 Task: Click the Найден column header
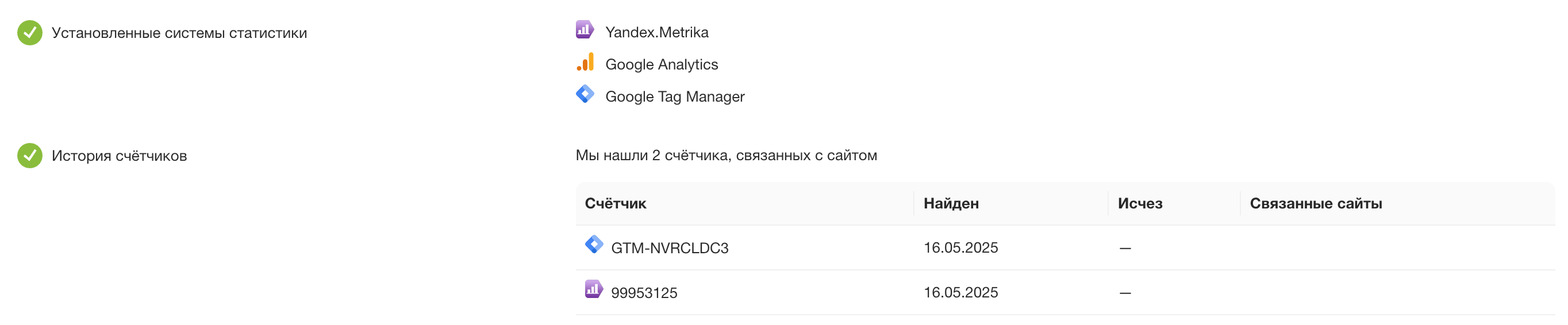951,204
